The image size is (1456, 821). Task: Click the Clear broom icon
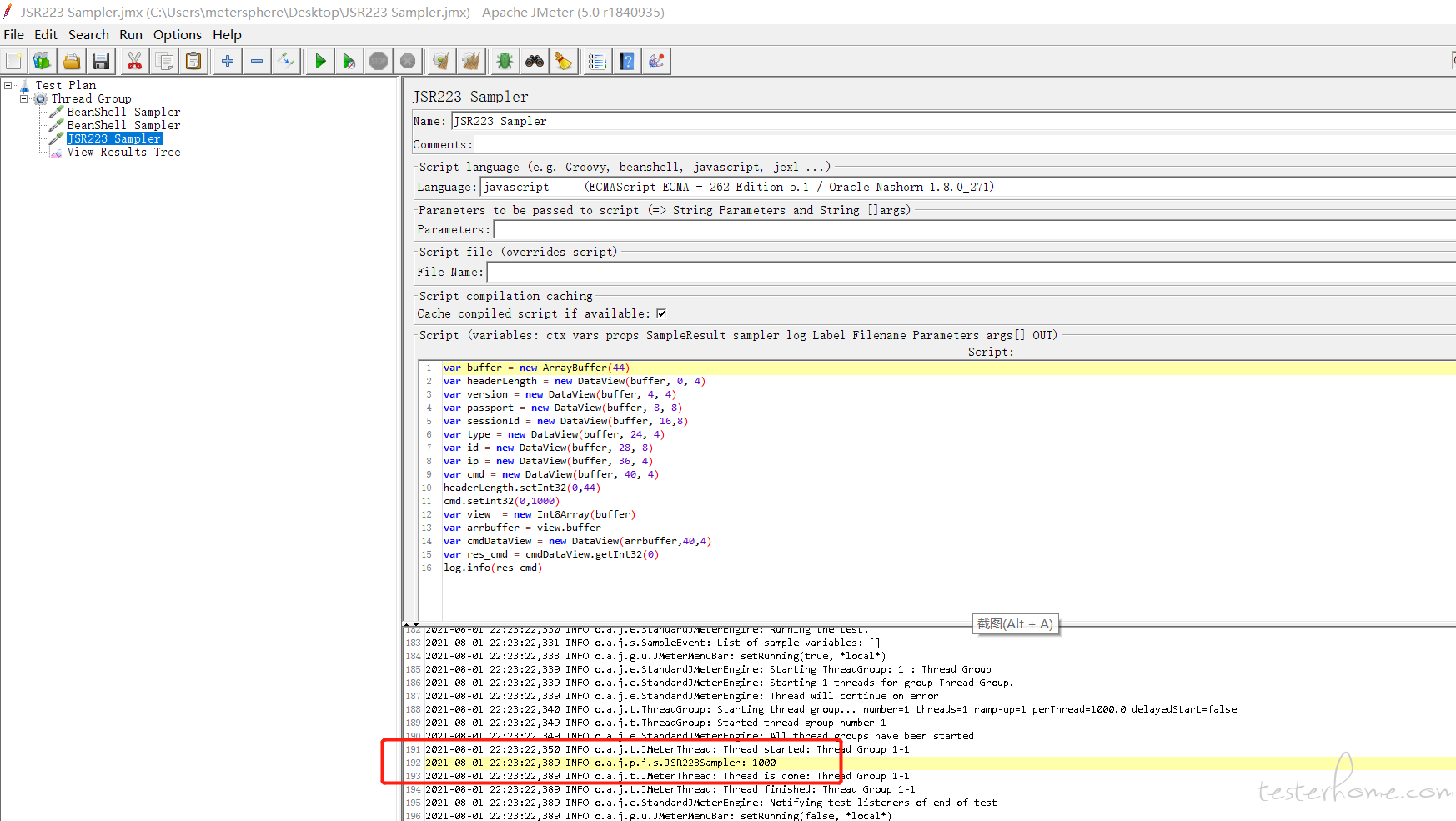click(x=441, y=61)
